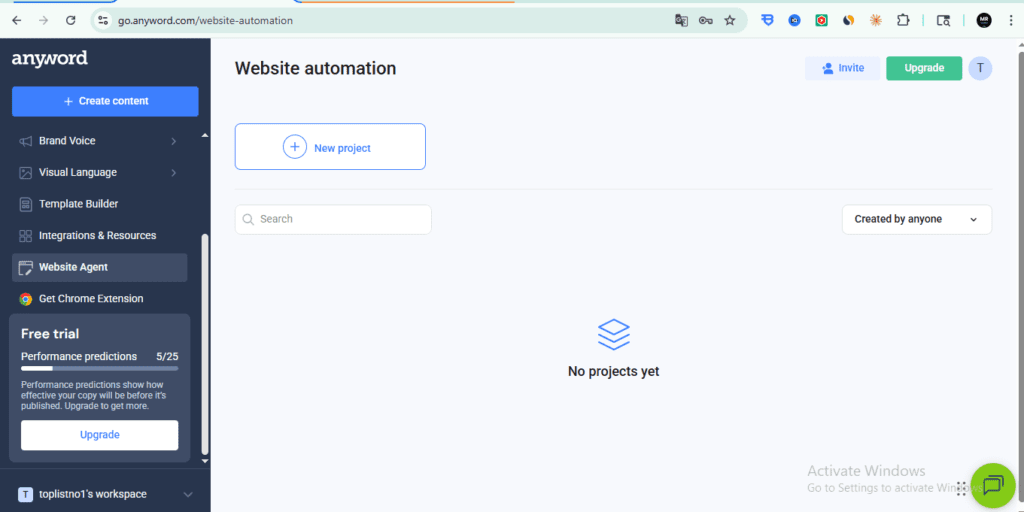
Task: Click the Brand Voice megaphone icon
Action: 25,141
